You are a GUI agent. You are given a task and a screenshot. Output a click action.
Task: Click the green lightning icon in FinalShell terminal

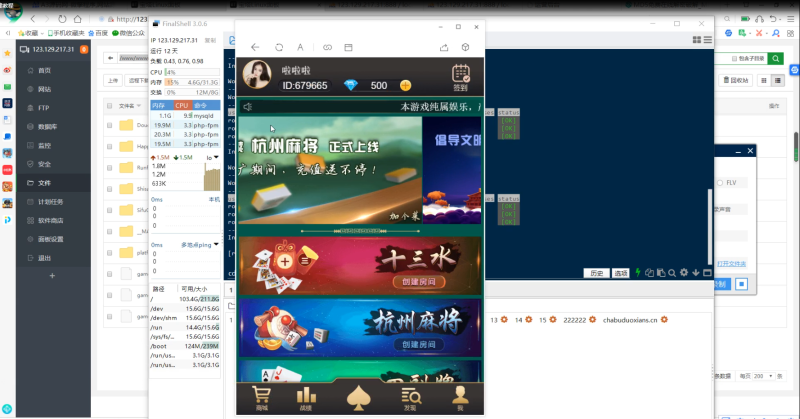tap(638, 273)
